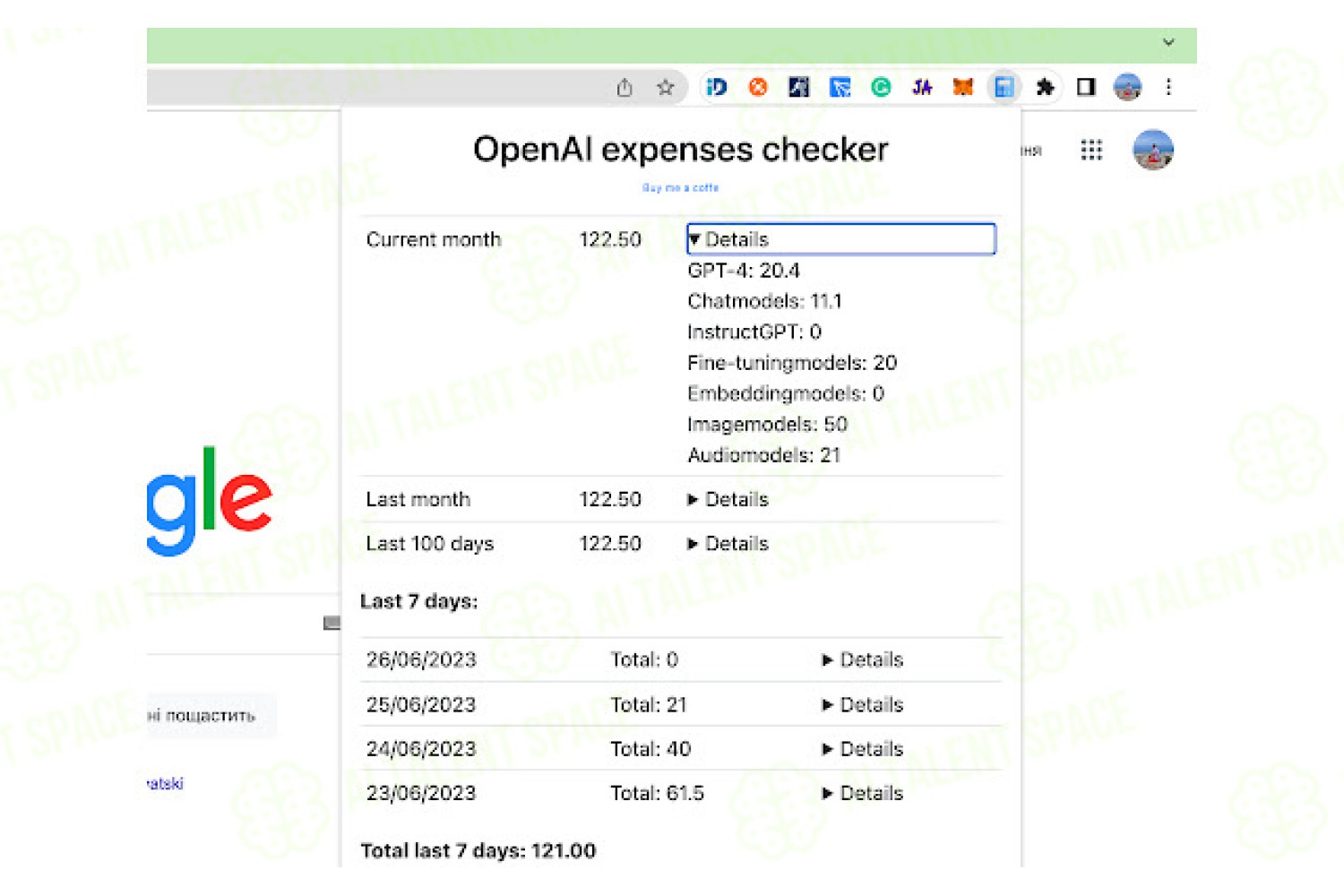Click the 25/06/2023 date
This screenshot has width=1344, height=896.
click(x=421, y=704)
